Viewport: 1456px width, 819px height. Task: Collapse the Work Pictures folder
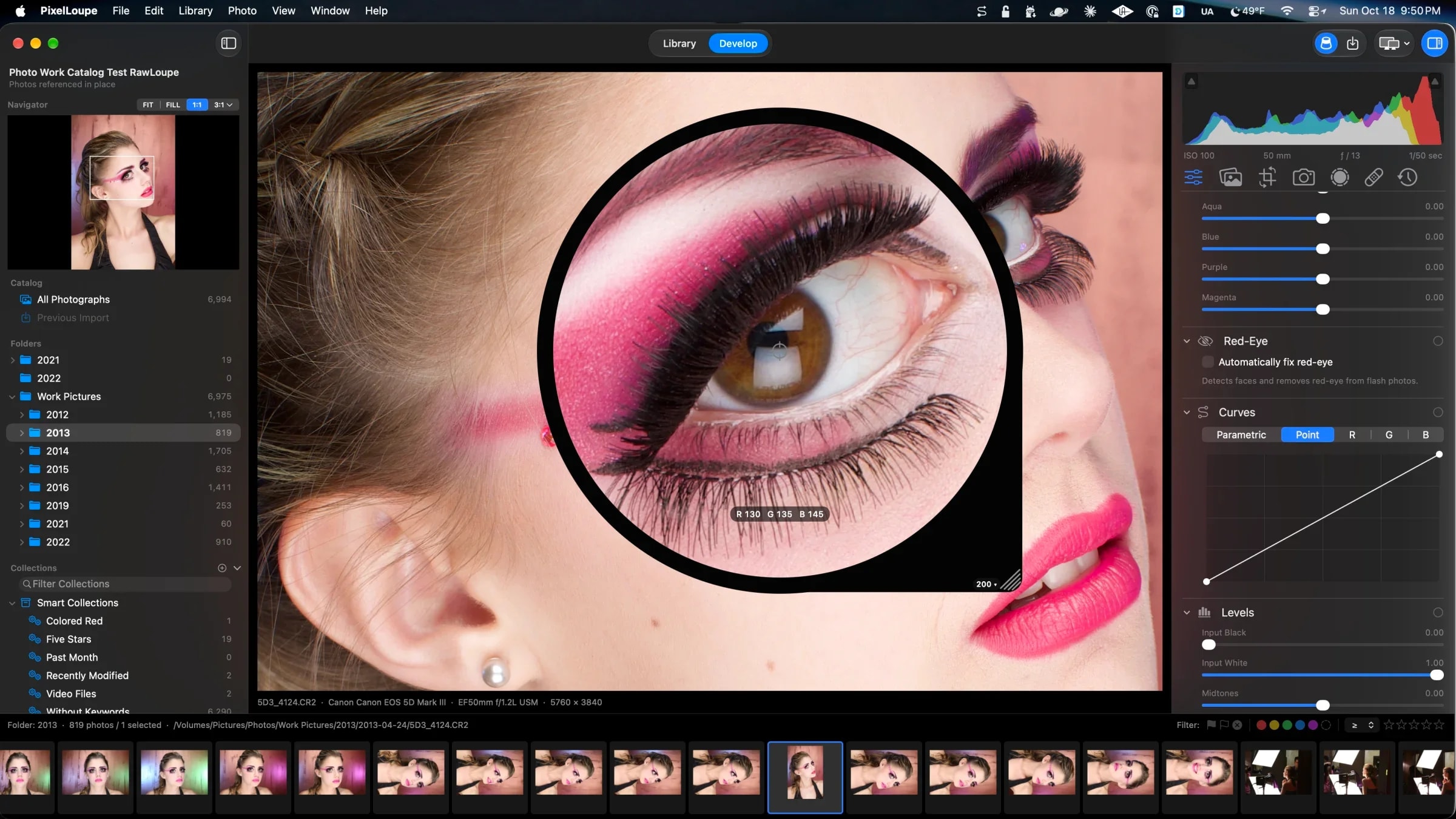pos(12,396)
